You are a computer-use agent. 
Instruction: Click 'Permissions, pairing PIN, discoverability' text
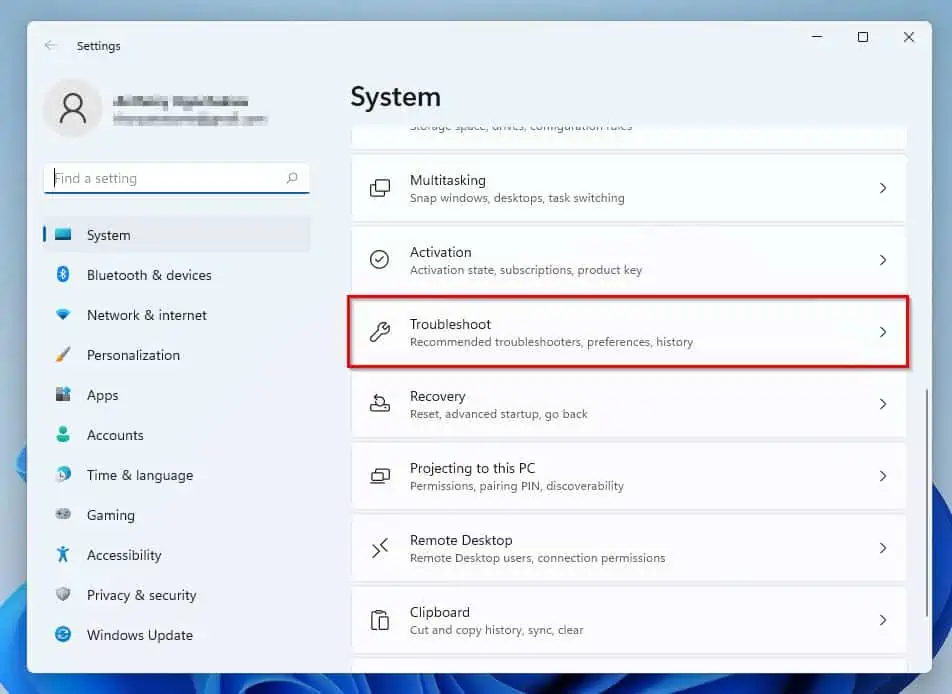click(517, 486)
